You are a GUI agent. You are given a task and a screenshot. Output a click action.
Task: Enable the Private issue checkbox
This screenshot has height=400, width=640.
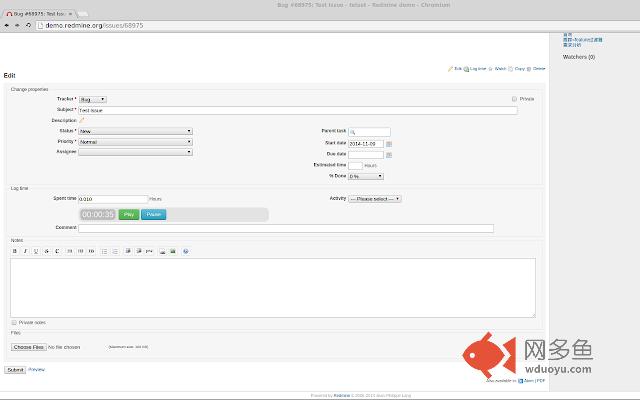tap(514, 99)
